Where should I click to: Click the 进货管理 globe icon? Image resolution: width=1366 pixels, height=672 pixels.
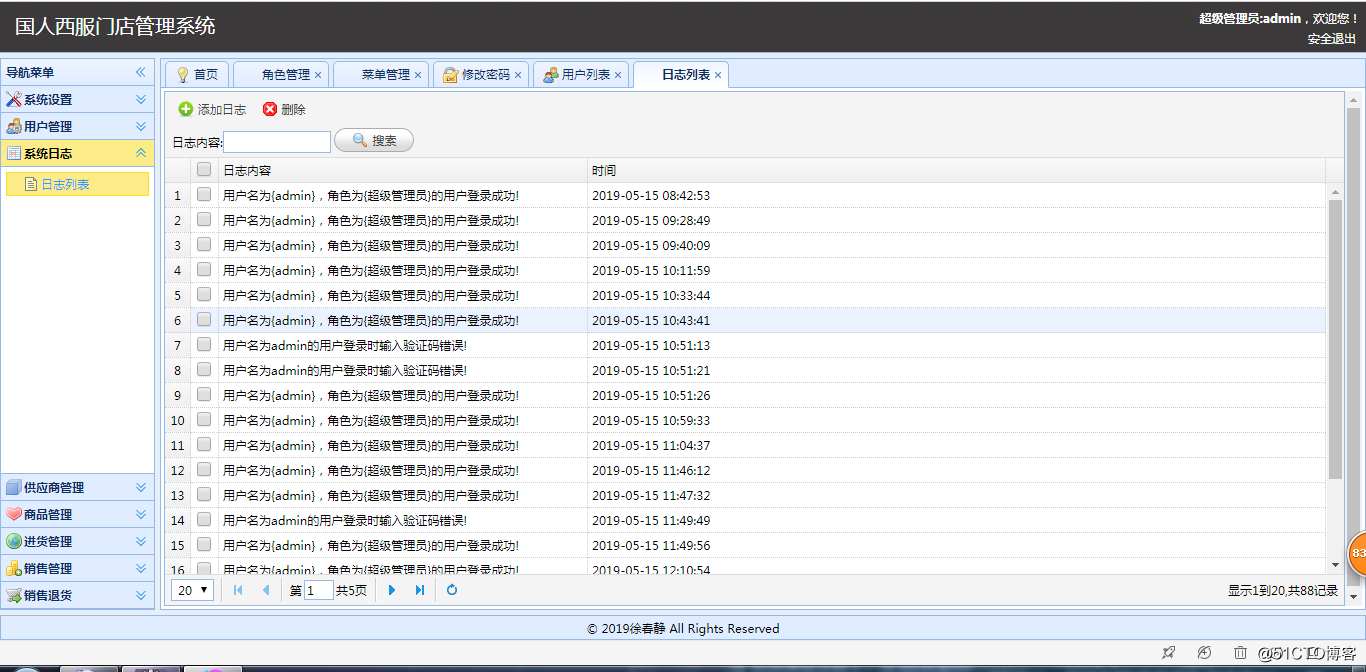(14, 542)
